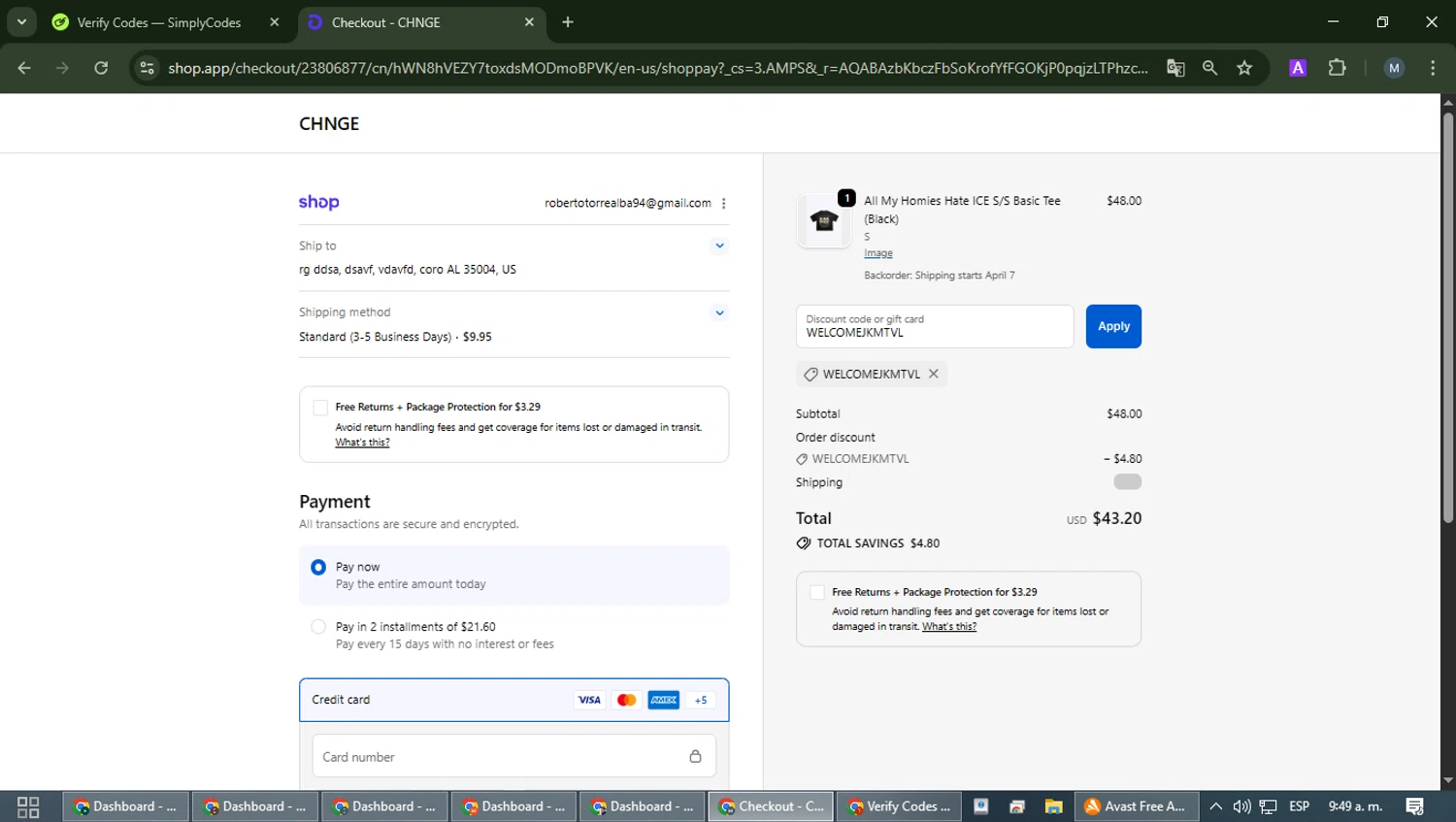
Task: Choose Pay in 2 installments of $21.60
Action: click(x=318, y=627)
